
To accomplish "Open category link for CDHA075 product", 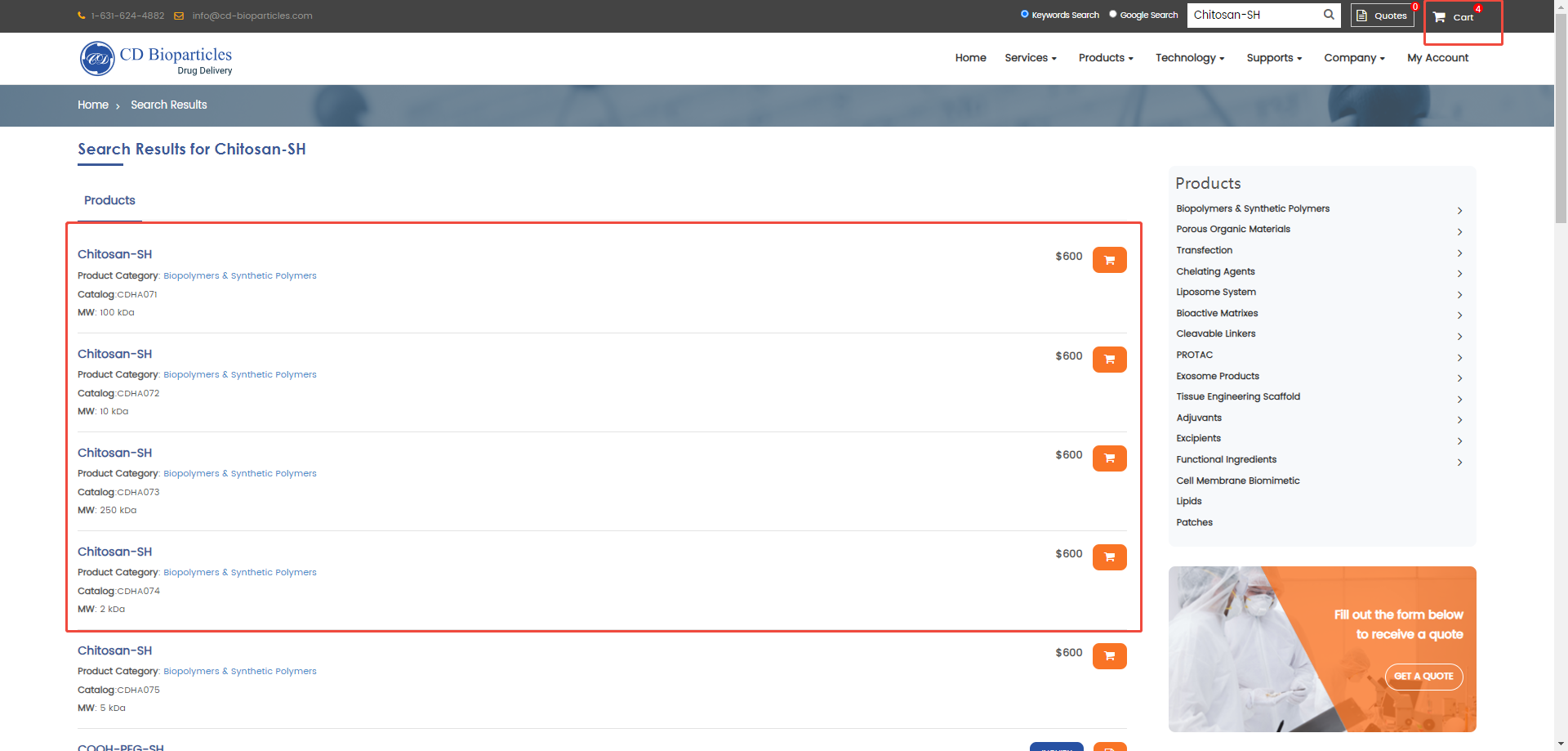I will coord(240,671).
